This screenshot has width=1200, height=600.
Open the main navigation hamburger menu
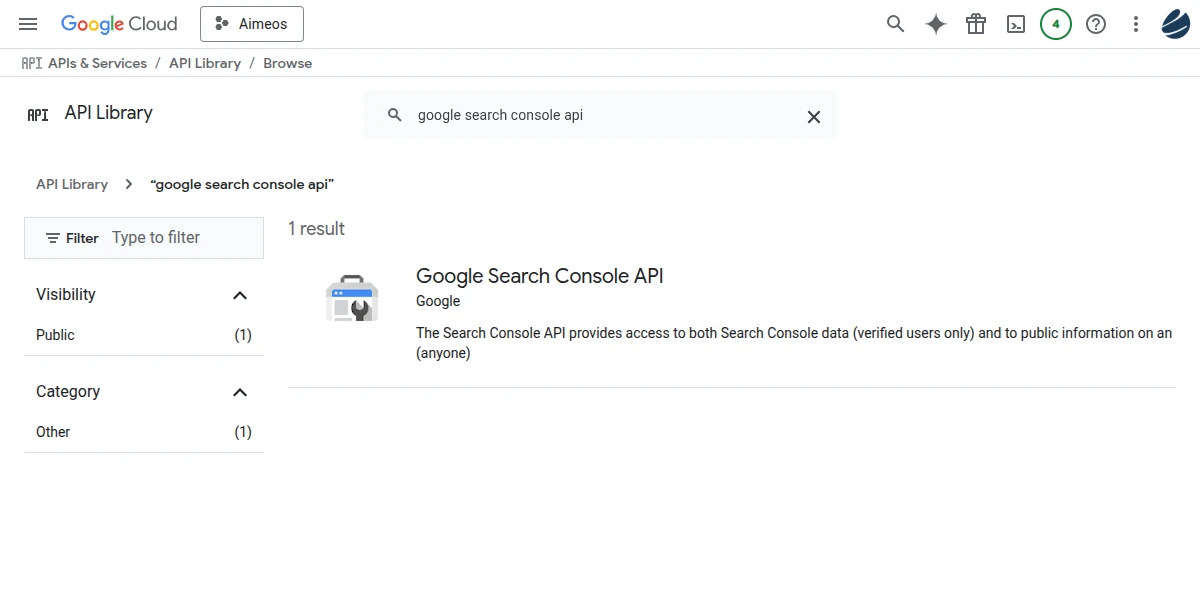[x=28, y=24]
